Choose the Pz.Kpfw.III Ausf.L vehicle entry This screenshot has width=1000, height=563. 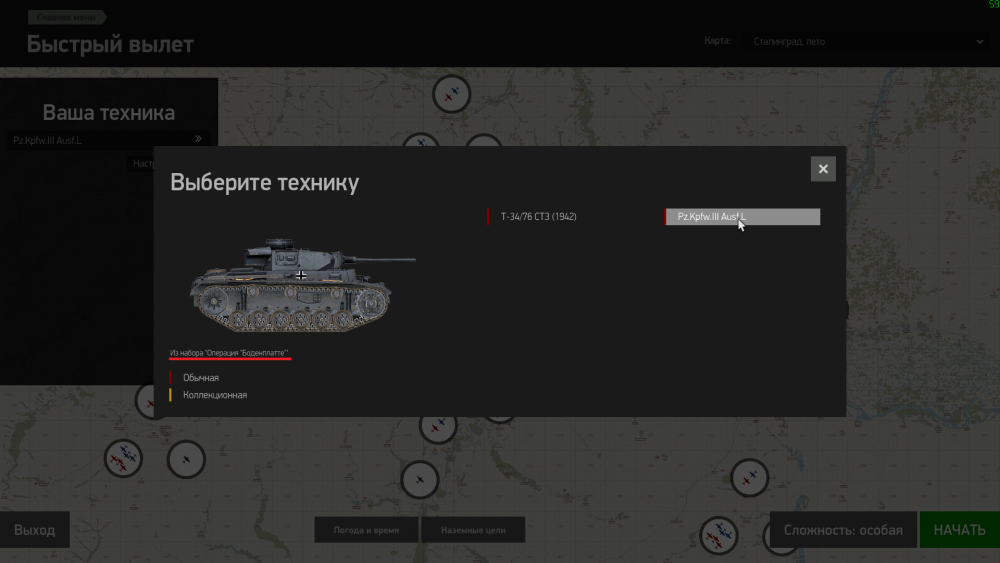point(742,217)
